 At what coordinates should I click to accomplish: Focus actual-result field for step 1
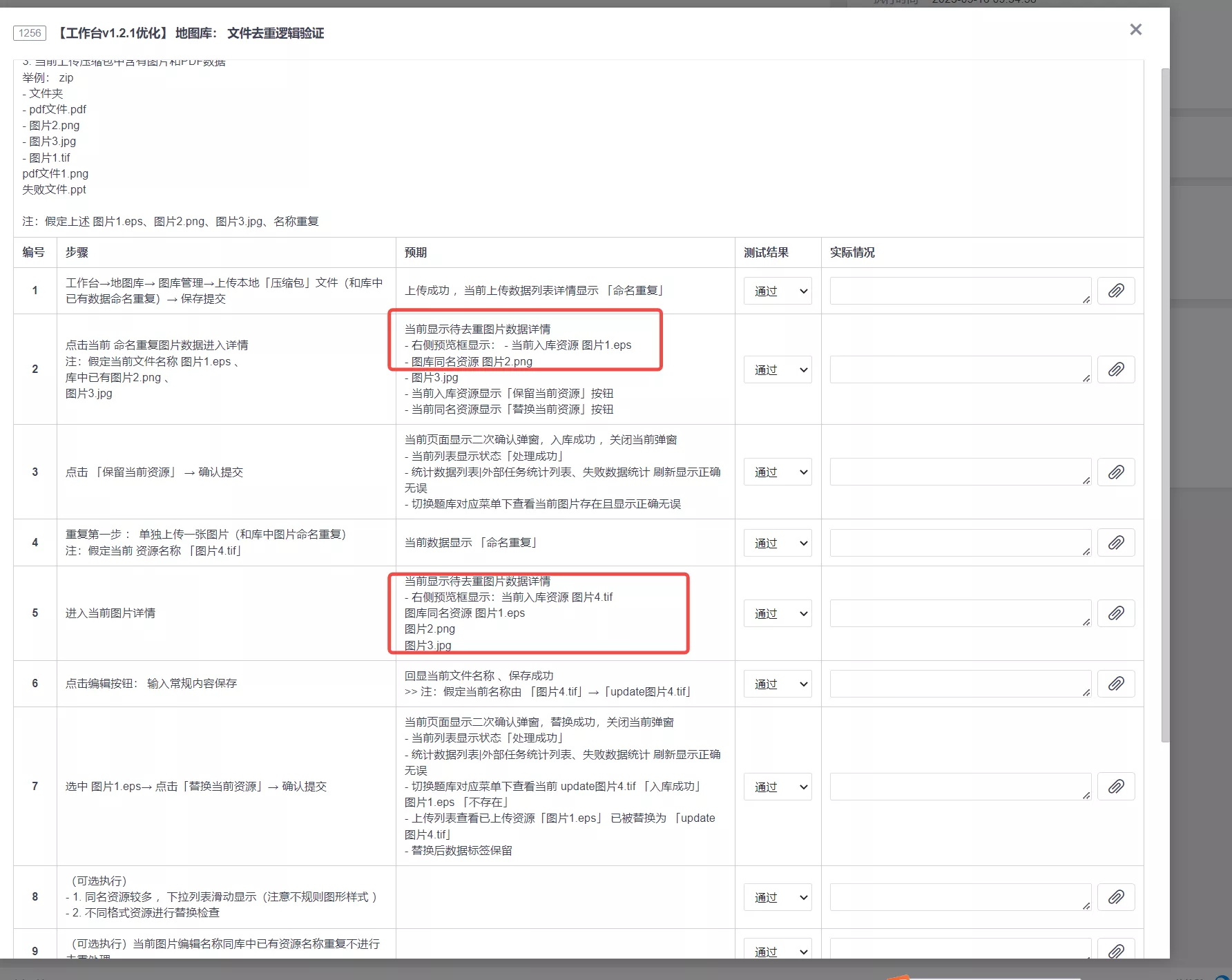pyautogui.click(x=961, y=291)
